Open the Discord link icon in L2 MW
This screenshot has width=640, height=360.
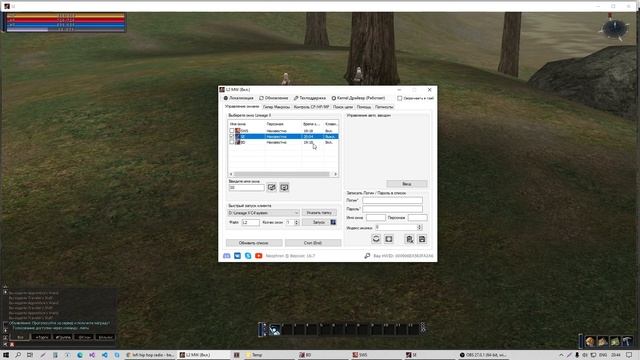[227, 256]
